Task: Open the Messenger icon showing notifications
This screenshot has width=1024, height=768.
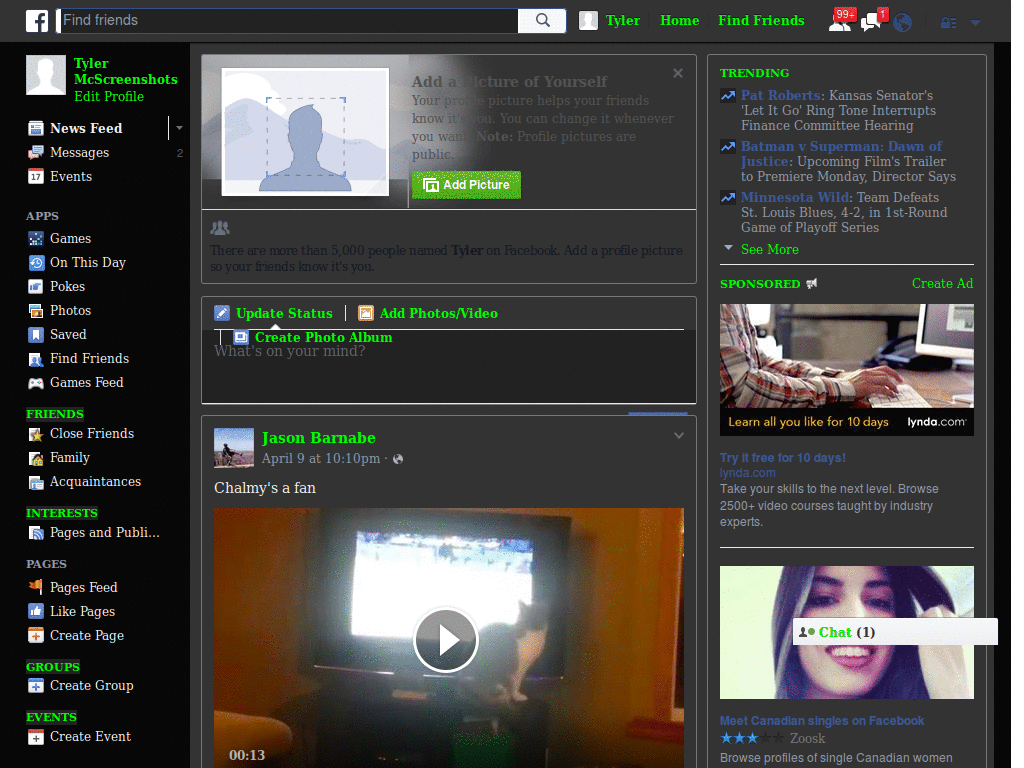Action: pos(869,20)
